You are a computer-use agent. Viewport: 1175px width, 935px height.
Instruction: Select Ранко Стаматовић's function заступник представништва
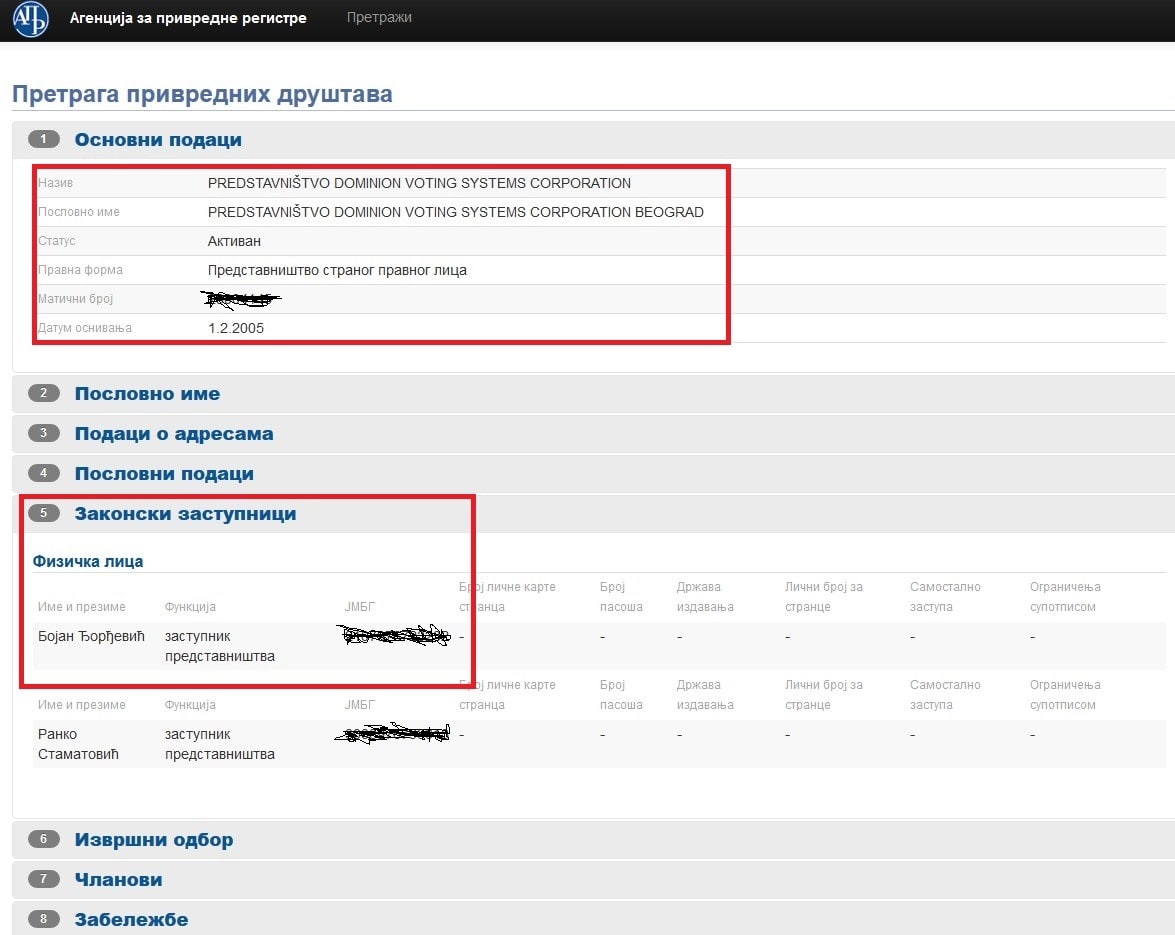pos(220,745)
